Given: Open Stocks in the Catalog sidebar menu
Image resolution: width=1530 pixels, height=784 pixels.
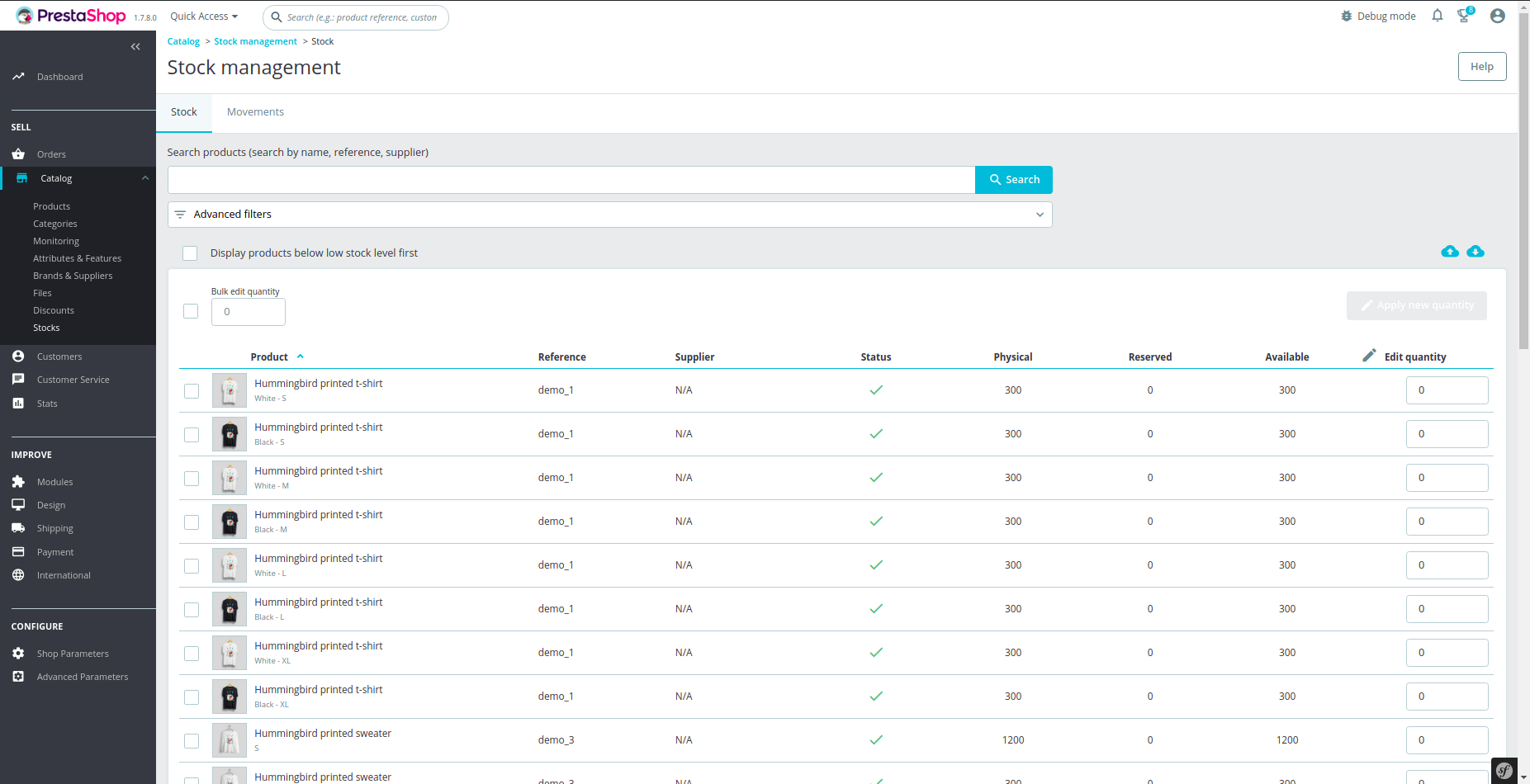Looking at the screenshot, I should point(46,328).
